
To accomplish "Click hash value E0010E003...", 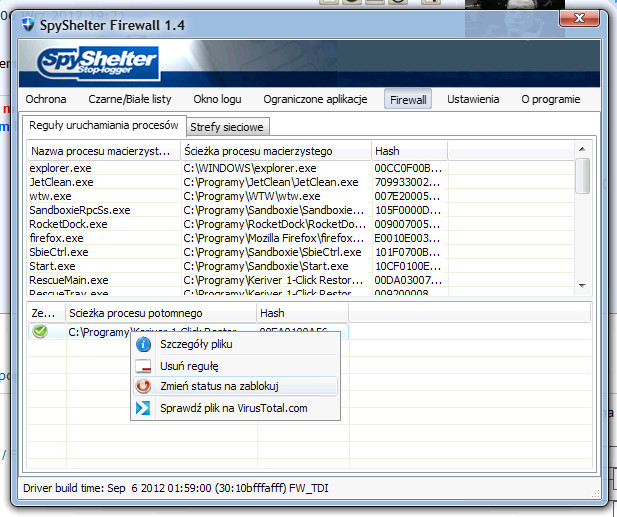I will [407, 238].
